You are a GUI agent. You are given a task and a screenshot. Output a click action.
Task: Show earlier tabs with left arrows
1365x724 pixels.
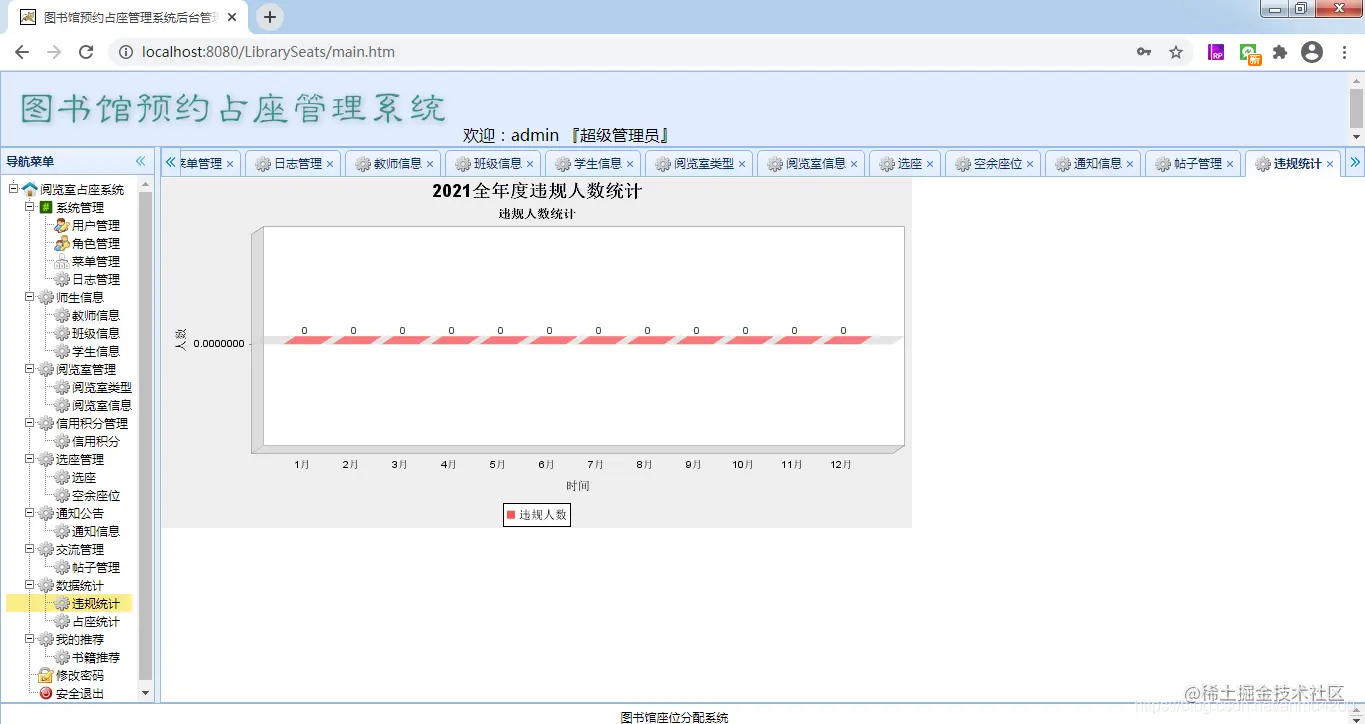click(170, 162)
